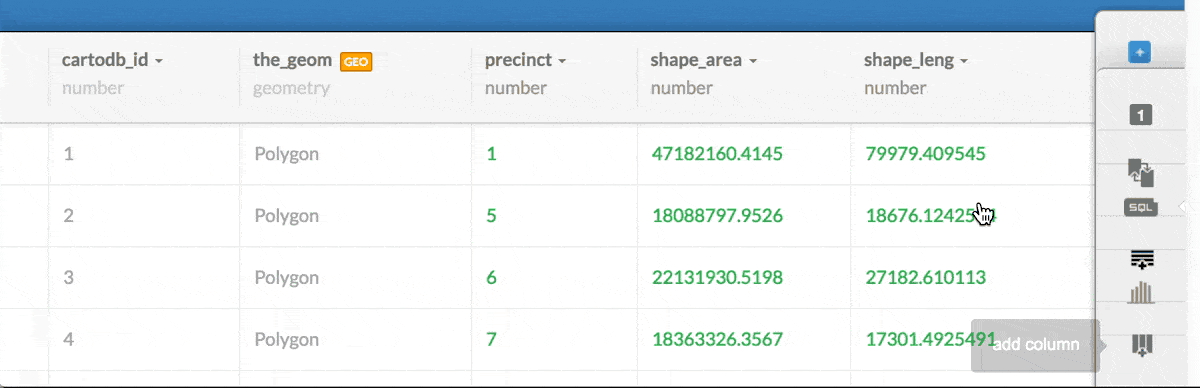Select the layer number 1 icon
Screen dimensions: 1200x388
tap(1141, 115)
